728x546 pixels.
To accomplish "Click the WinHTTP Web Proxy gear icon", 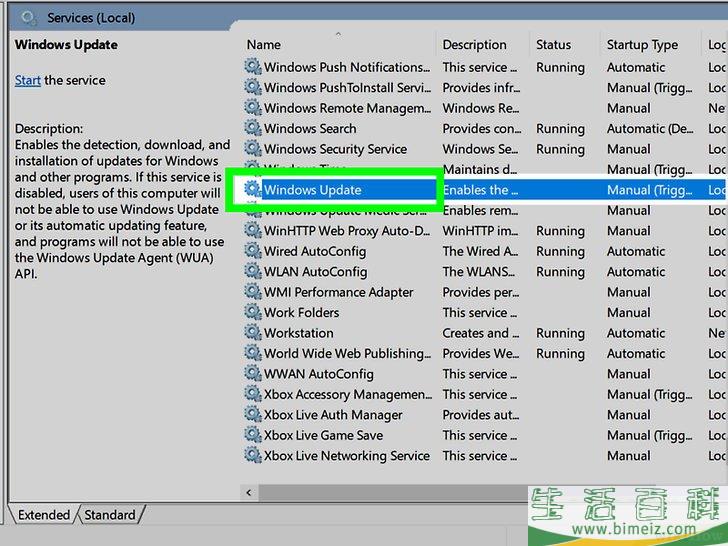I will [x=253, y=230].
